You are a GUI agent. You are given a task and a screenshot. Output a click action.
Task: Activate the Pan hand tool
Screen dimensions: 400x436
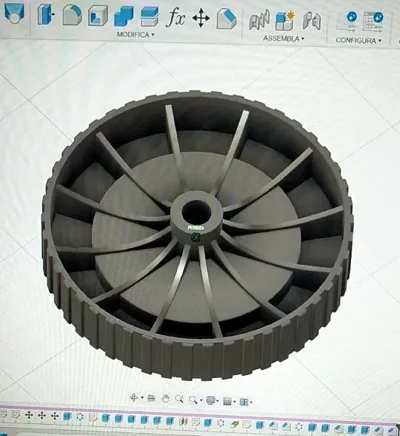(x=165, y=399)
